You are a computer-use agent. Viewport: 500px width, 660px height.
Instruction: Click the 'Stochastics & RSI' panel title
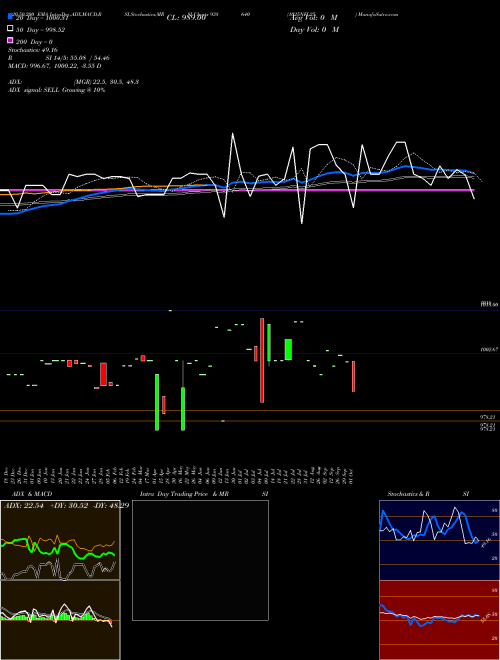428,494
